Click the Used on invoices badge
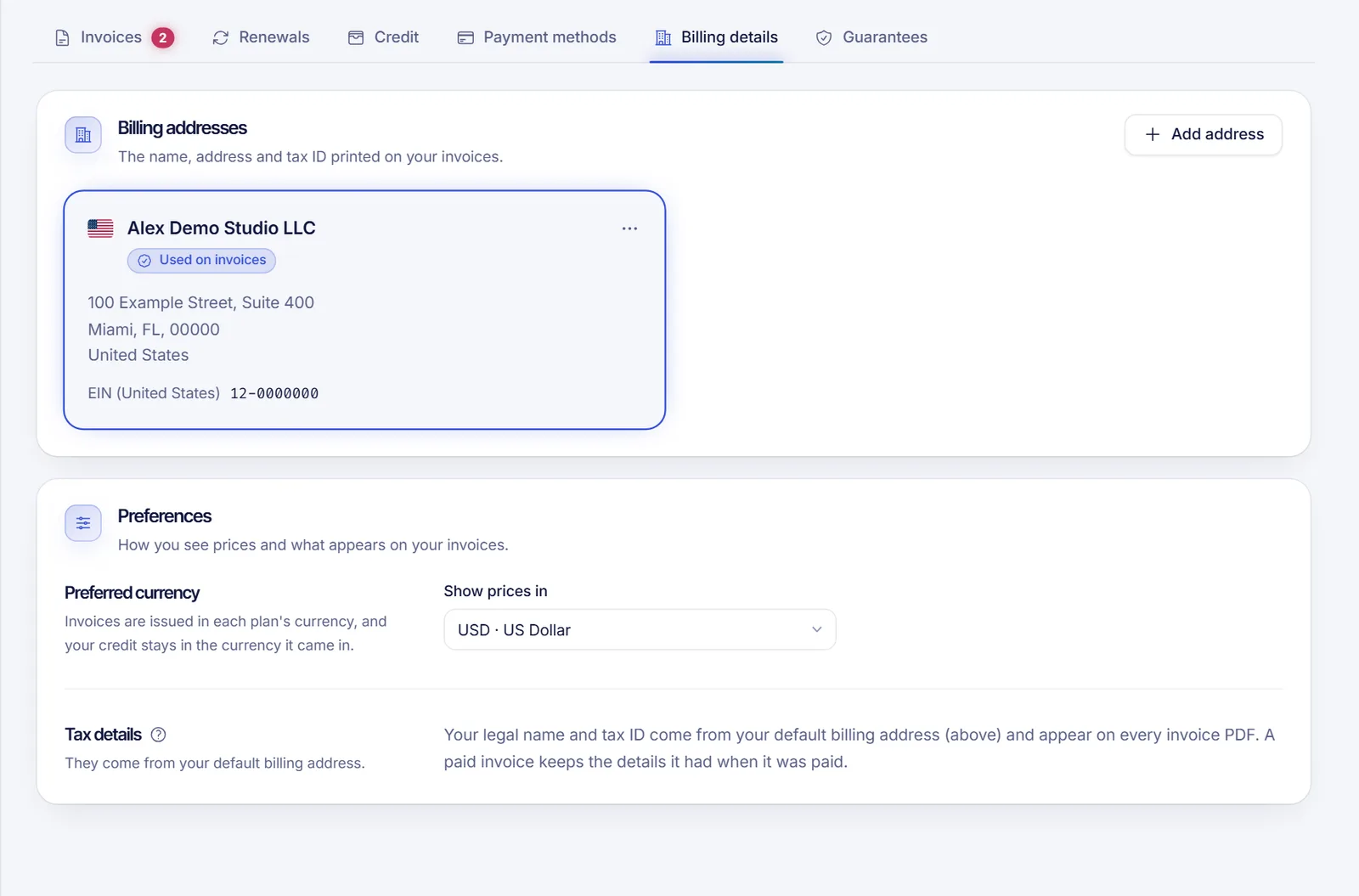The image size is (1359, 896). (201, 260)
